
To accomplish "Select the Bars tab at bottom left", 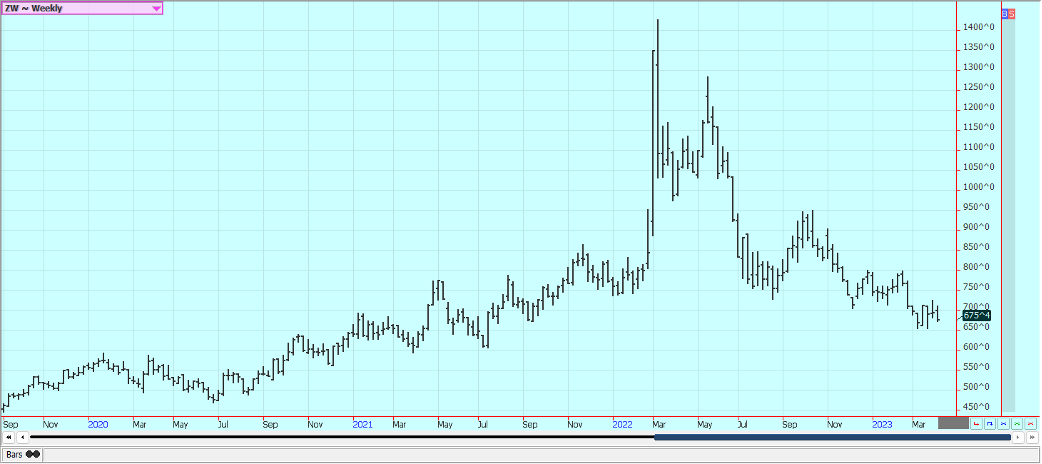I will tap(23, 455).
